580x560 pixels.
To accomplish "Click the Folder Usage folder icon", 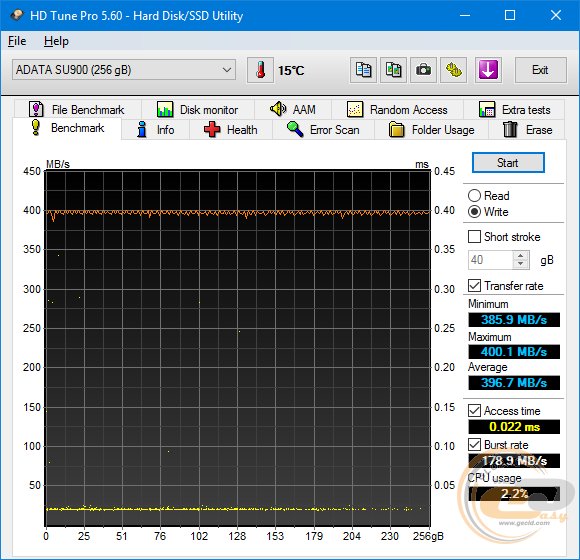I will tap(397, 129).
